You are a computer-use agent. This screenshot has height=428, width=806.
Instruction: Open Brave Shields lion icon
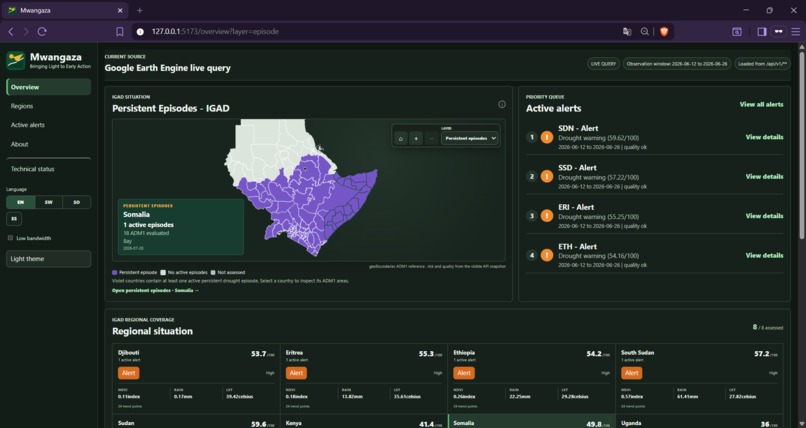click(664, 32)
